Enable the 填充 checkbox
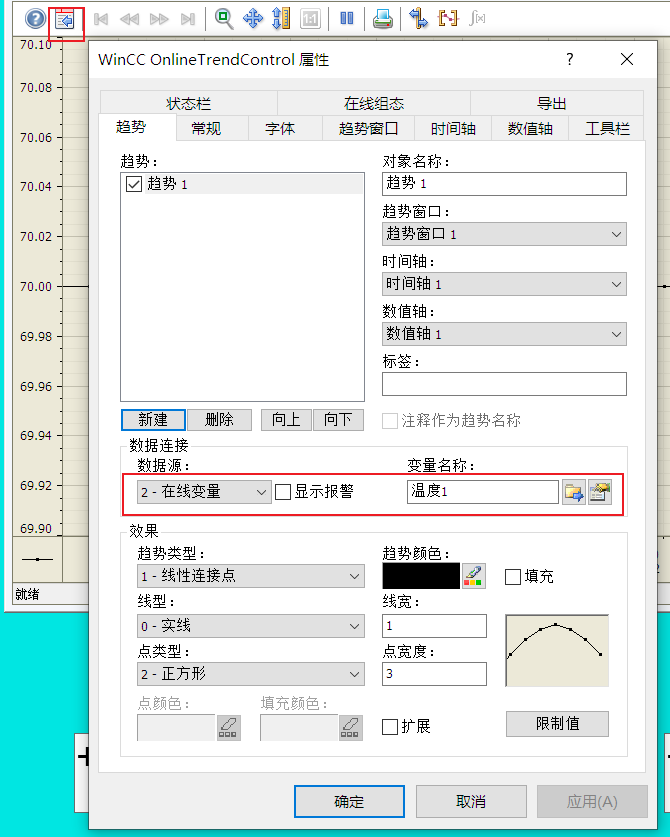The image size is (670, 837). (x=513, y=577)
